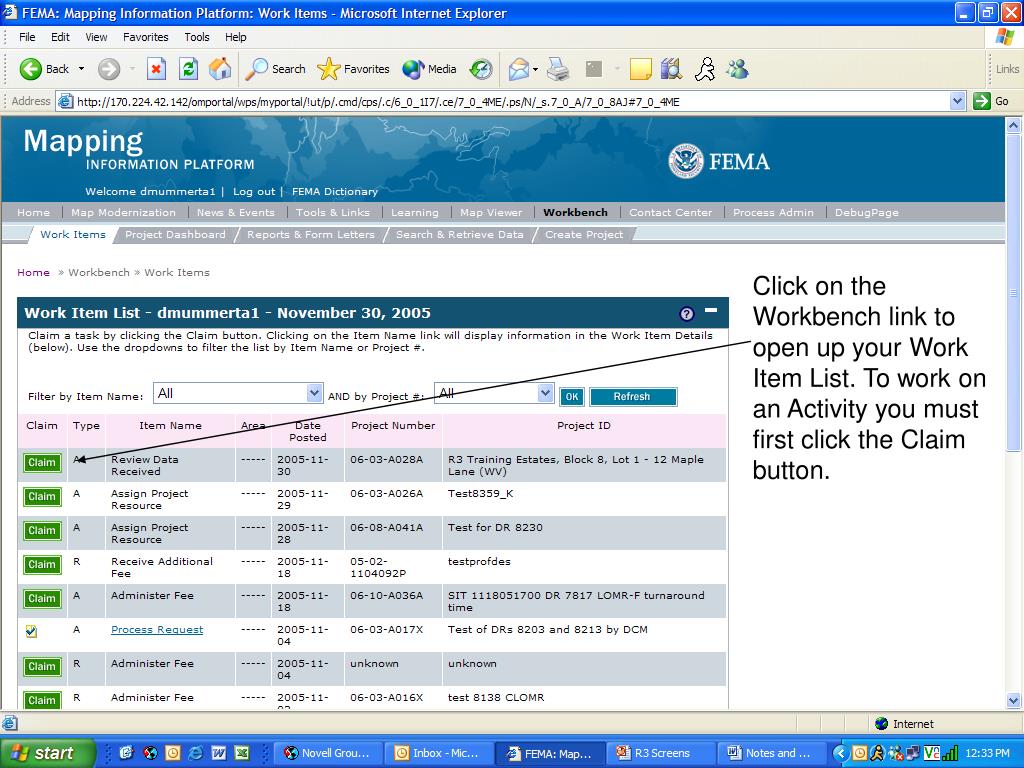Image resolution: width=1024 pixels, height=768 pixels.
Task: Open the File menu
Action: click(x=27, y=37)
